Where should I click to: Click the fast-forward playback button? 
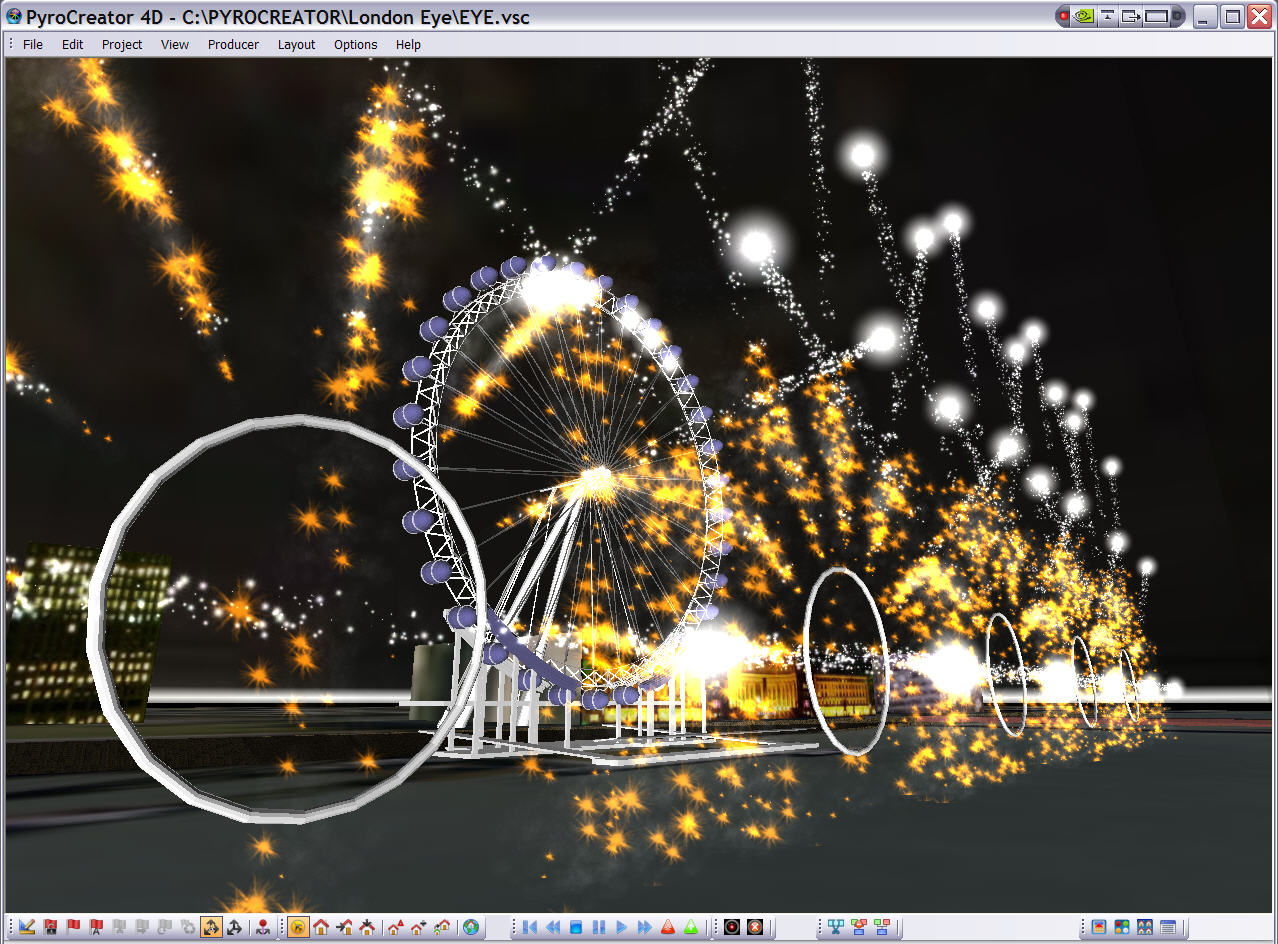pos(644,927)
